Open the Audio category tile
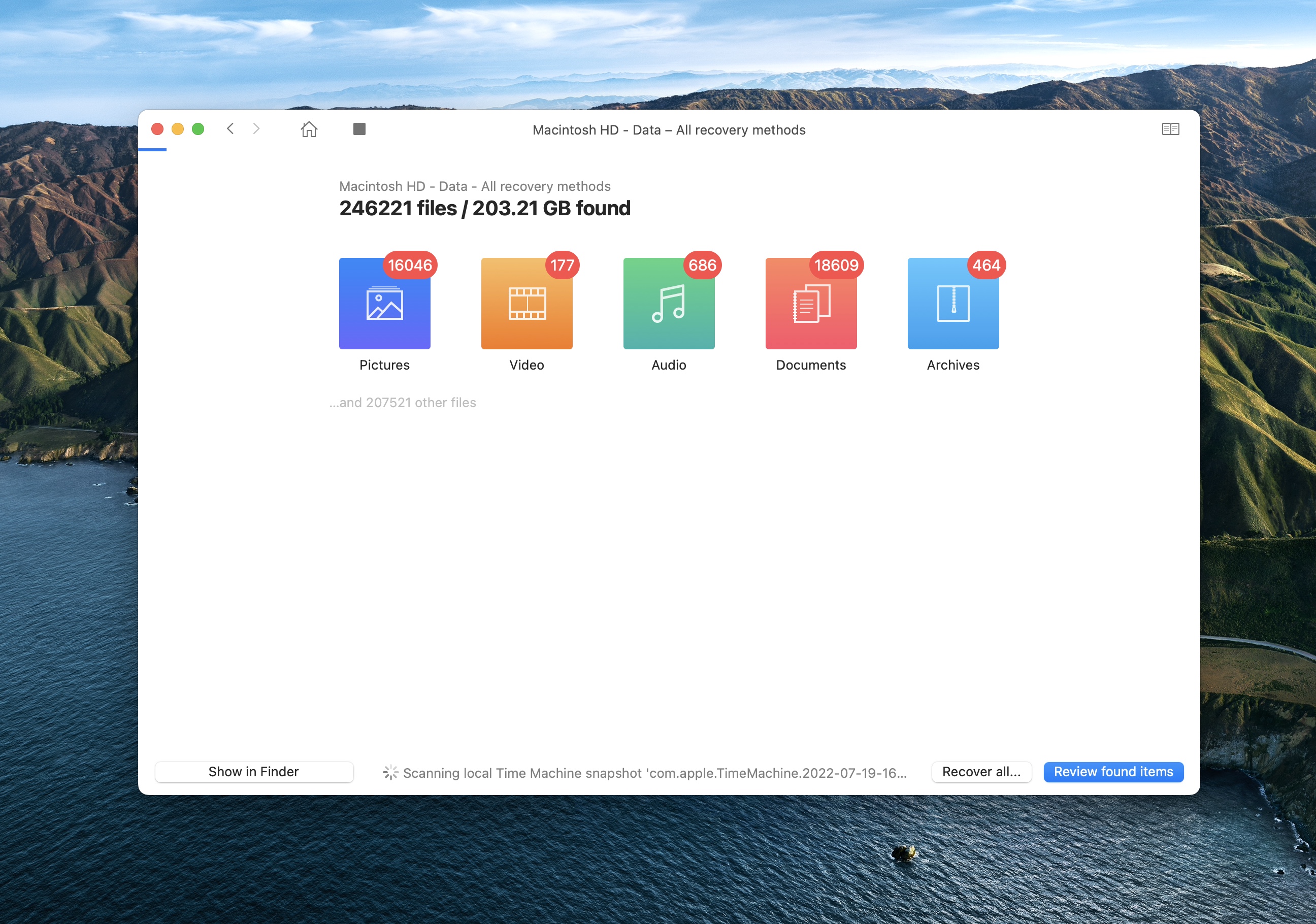The width and height of the screenshot is (1316, 924). point(669,303)
